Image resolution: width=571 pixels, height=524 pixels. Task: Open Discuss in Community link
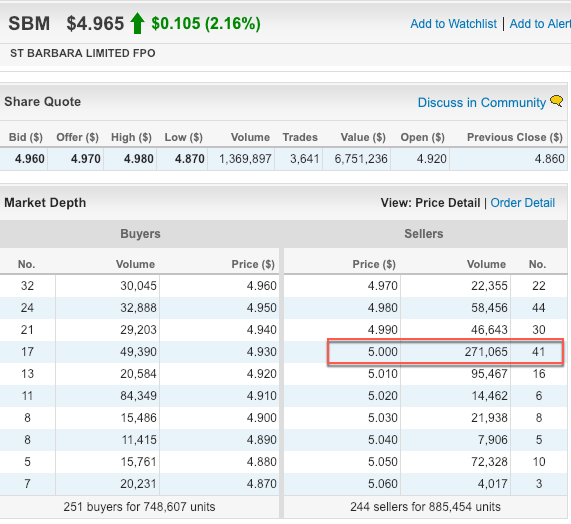coord(482,103)
